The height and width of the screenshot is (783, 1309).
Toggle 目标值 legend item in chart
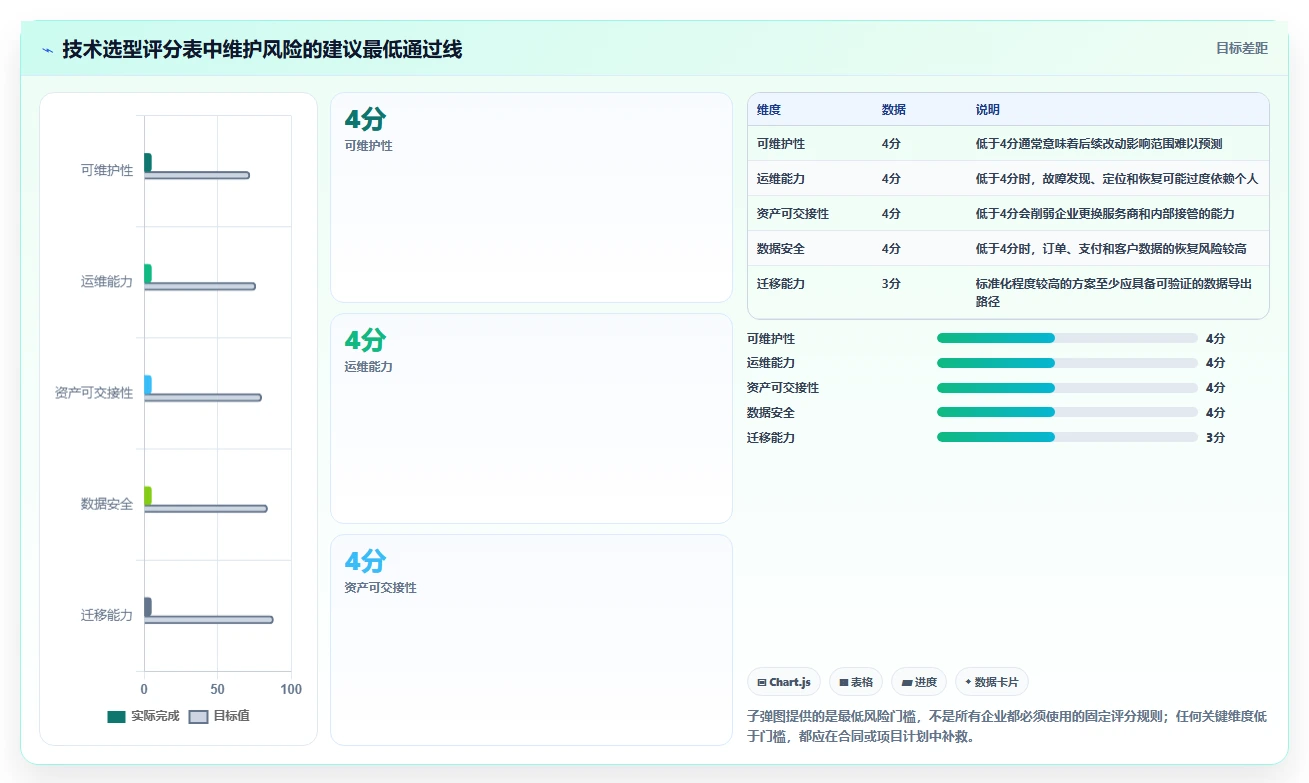219,716
